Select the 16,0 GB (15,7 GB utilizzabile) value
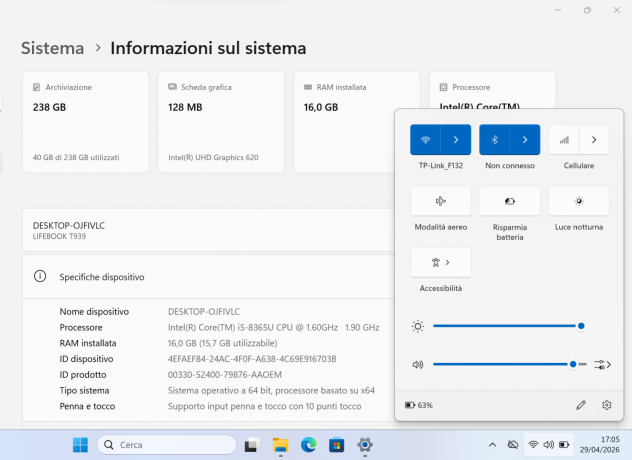632x460 pixels. coord(222,343)
